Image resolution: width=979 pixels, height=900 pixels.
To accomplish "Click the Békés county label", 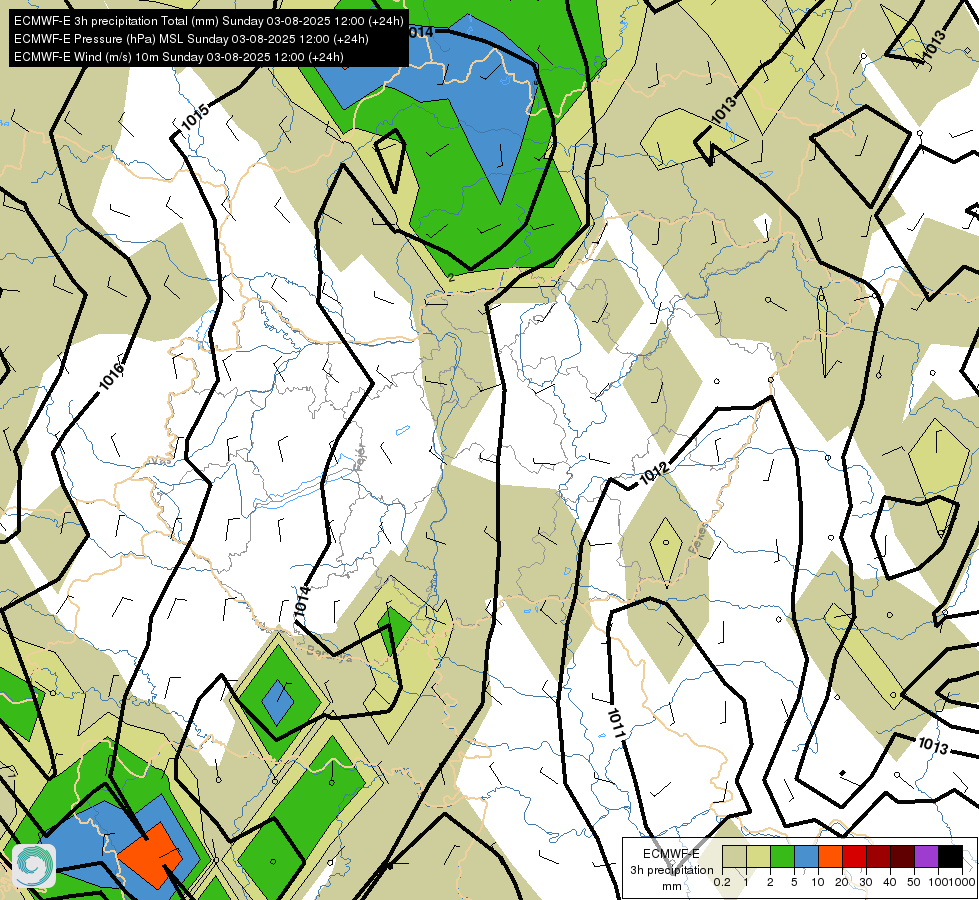I will (699, 538).
